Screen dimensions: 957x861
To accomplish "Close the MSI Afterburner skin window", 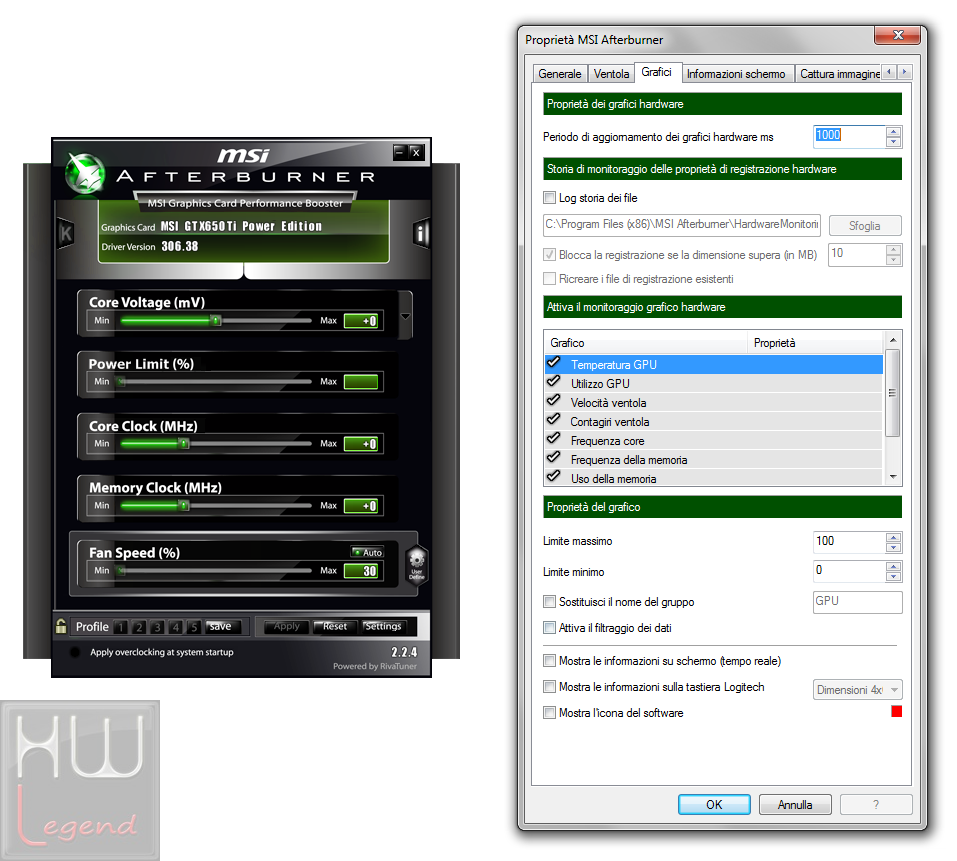I will (416, 152).
